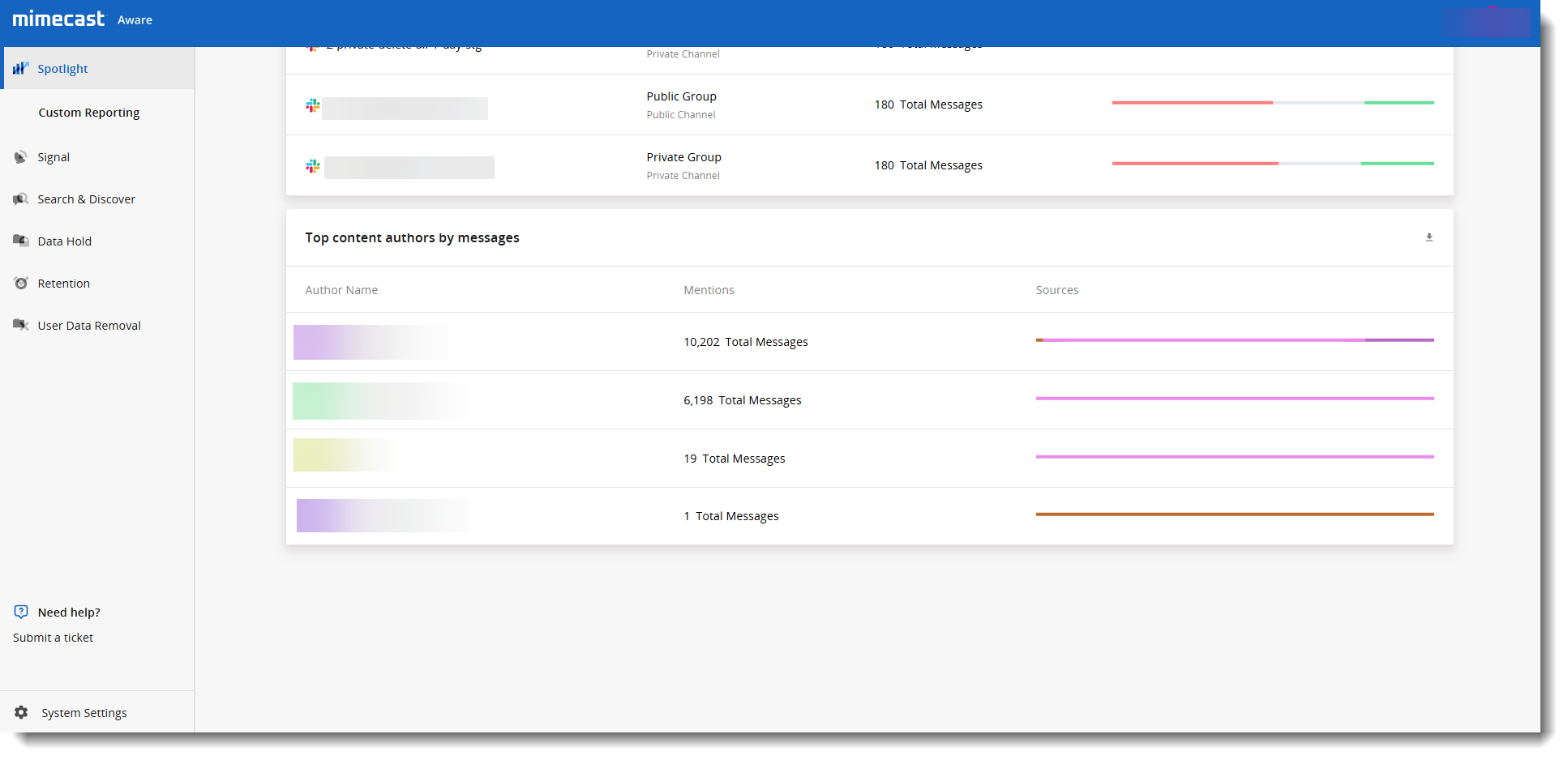Open the Signal menu item
The width and height of the screenshot is (1568, 760).
click(54, 157)
